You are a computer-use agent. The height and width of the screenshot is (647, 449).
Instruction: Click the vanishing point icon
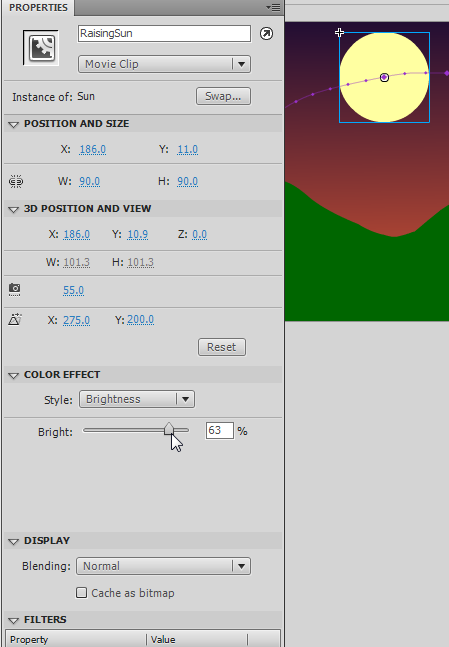[15, 319]
